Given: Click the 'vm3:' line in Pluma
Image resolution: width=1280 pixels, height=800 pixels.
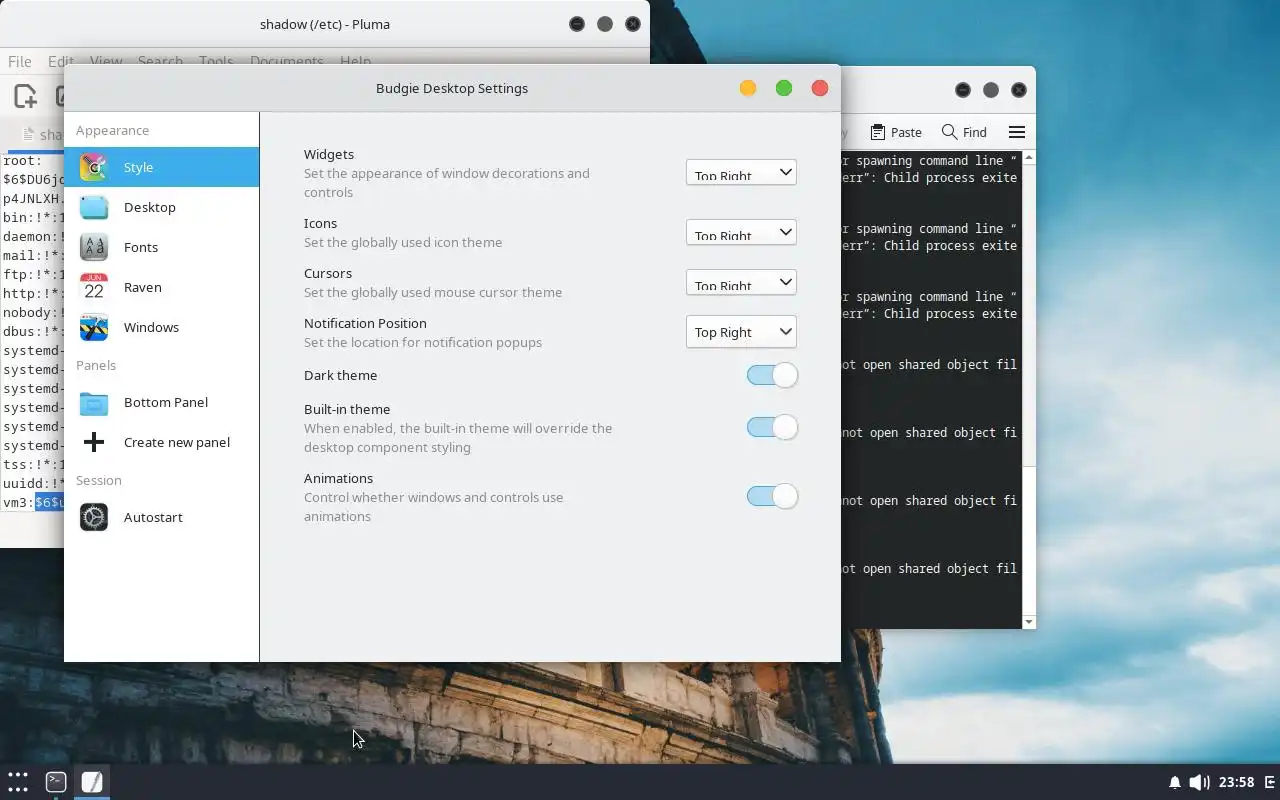Looking at the screenshot, I should point(33,502).
